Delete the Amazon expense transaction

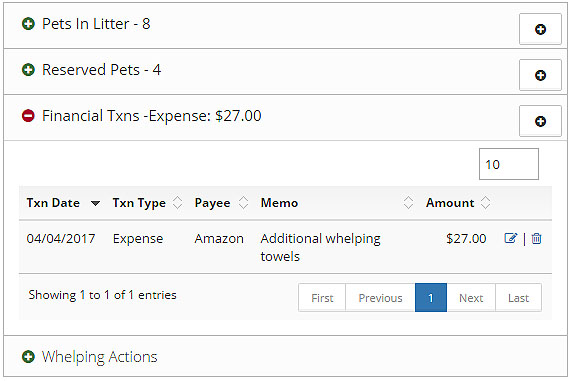(x=536, y=239)
